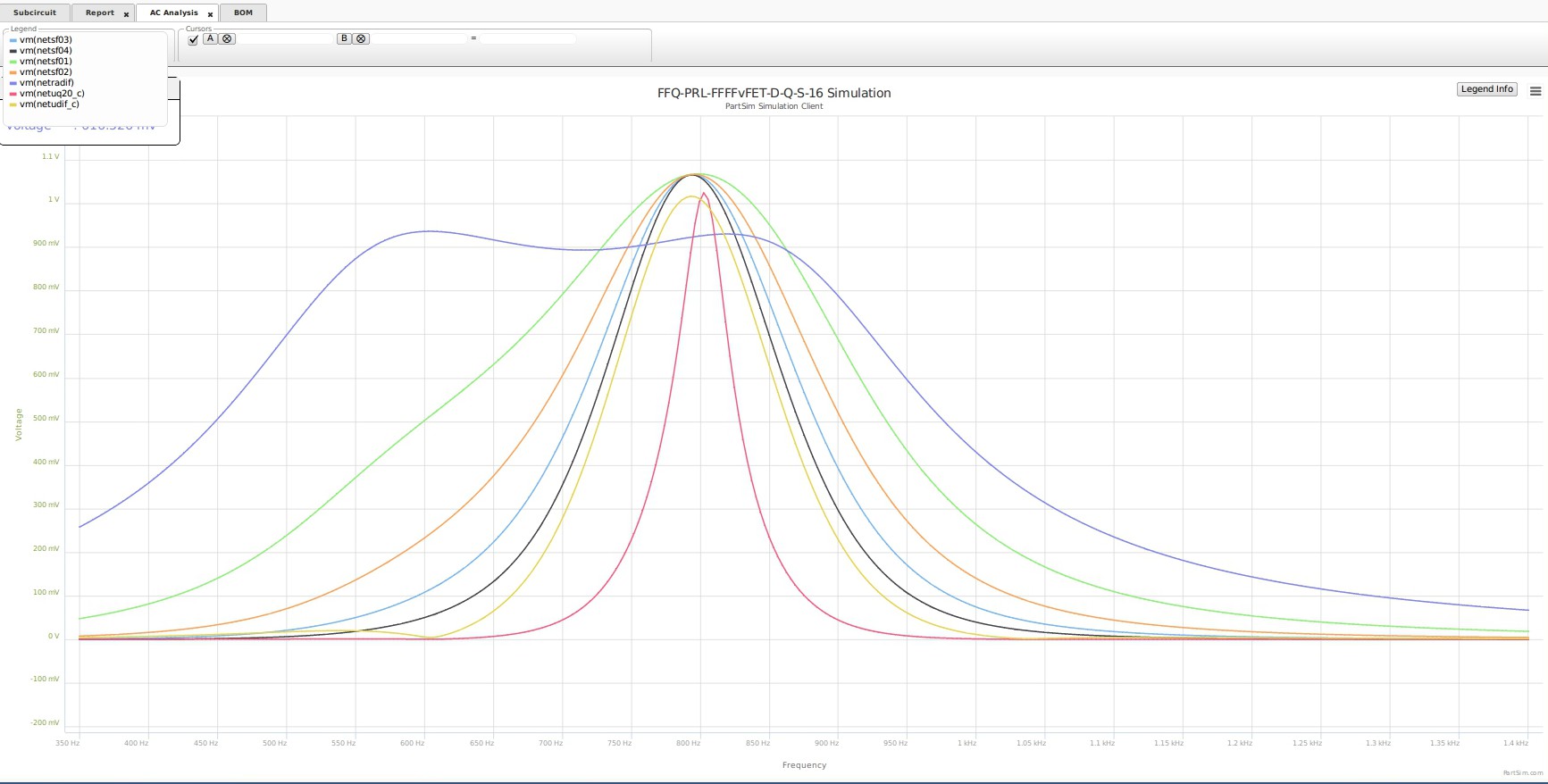Open the chart hamburger menu
This screenshot has width=1548, height=784.
1535,91
